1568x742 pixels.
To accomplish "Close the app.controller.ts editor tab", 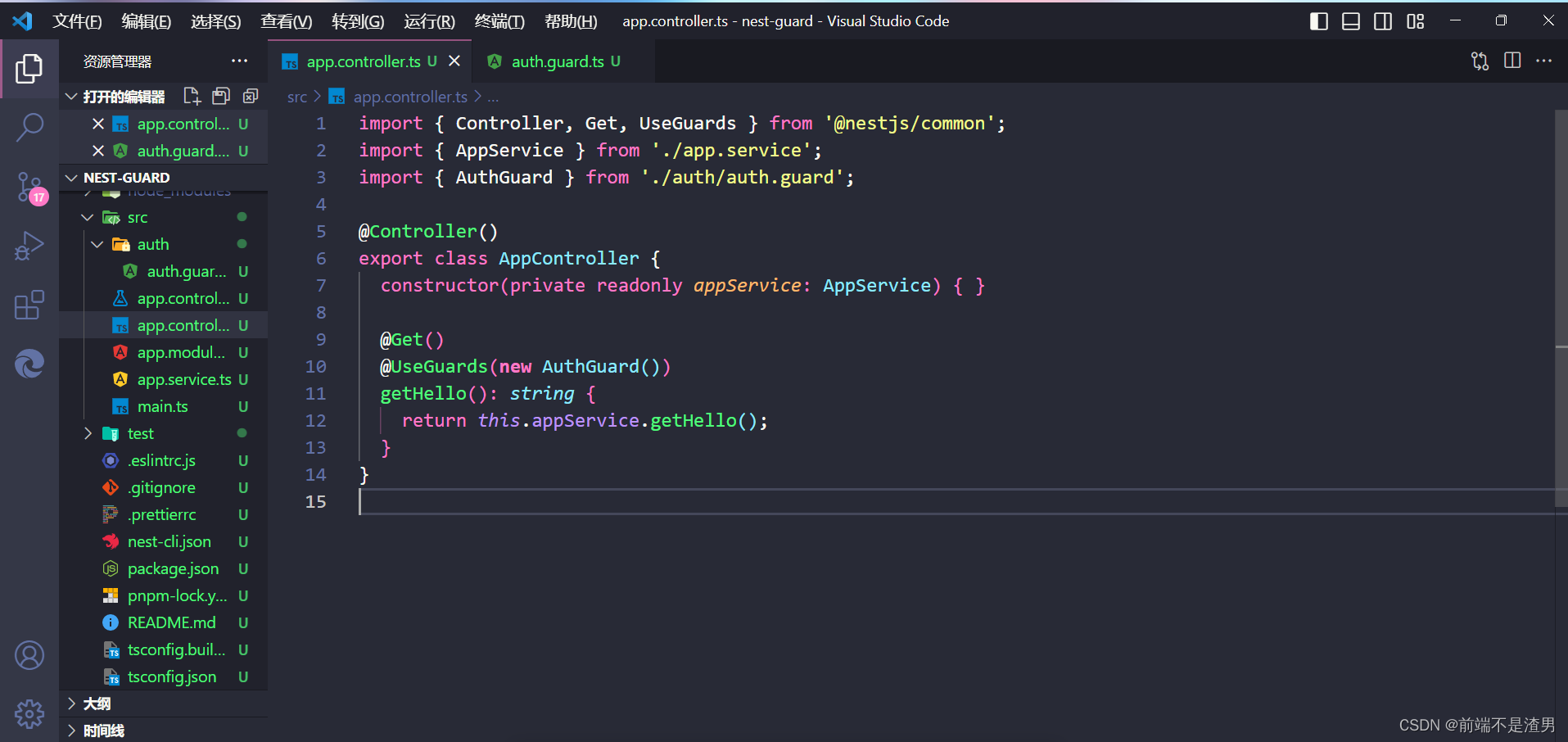I will (454, 61).
